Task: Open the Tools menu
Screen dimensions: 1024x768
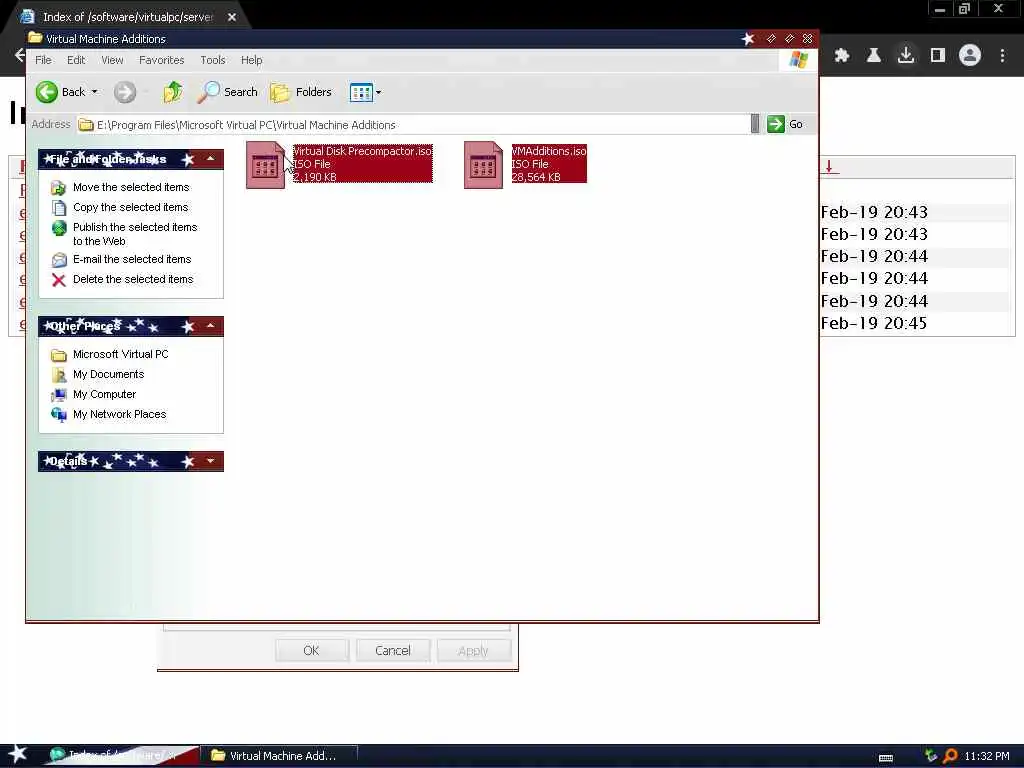Action: tap(213, 60)
